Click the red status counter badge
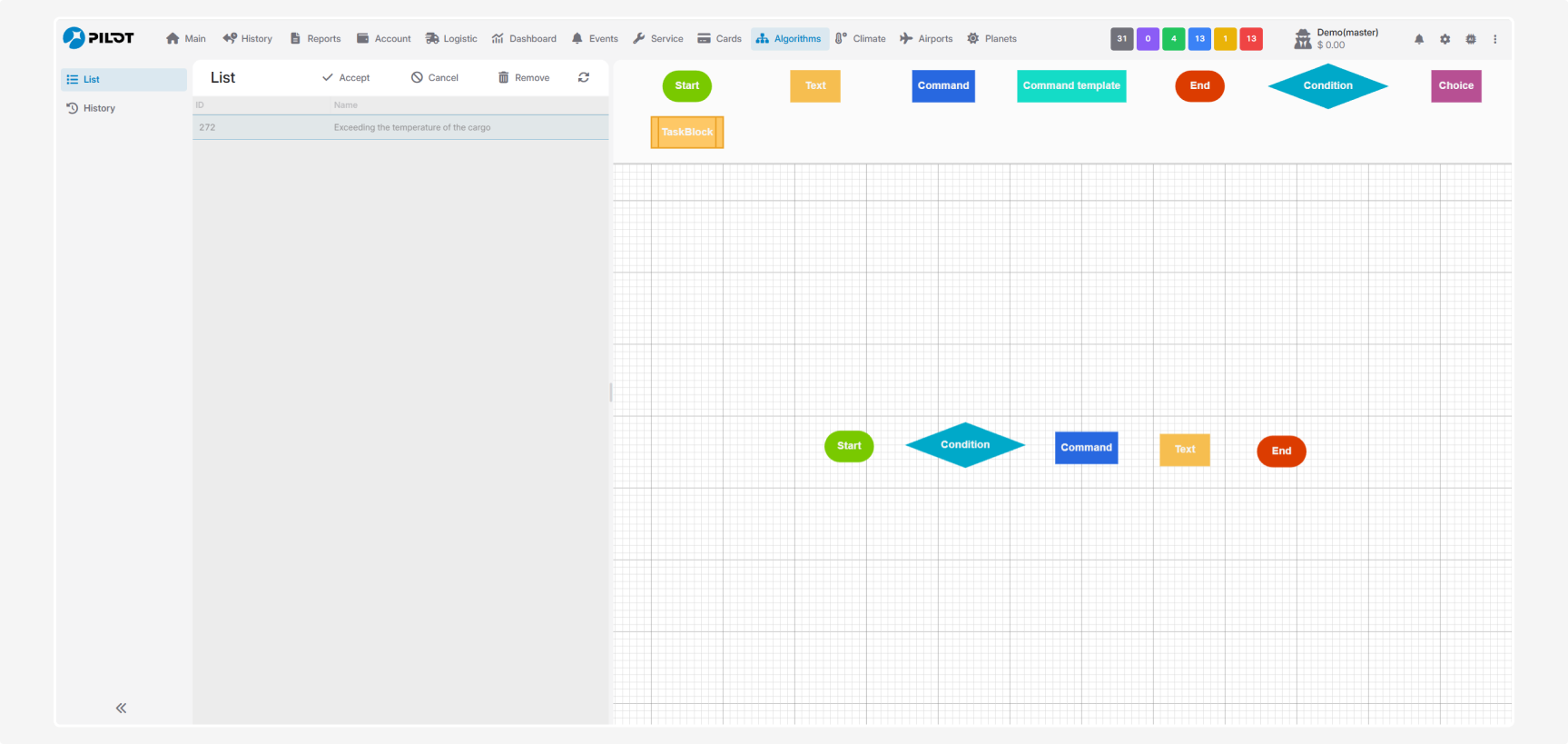The image size is (1568, 744). 1251,39
